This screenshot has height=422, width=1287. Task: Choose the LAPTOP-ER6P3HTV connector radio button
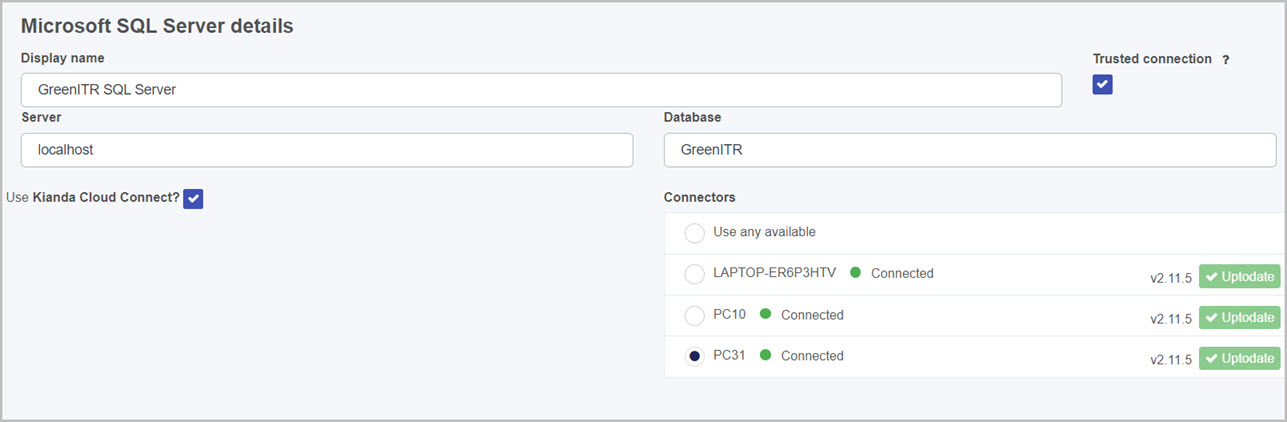pyautogui.click(x=694, y=274)
